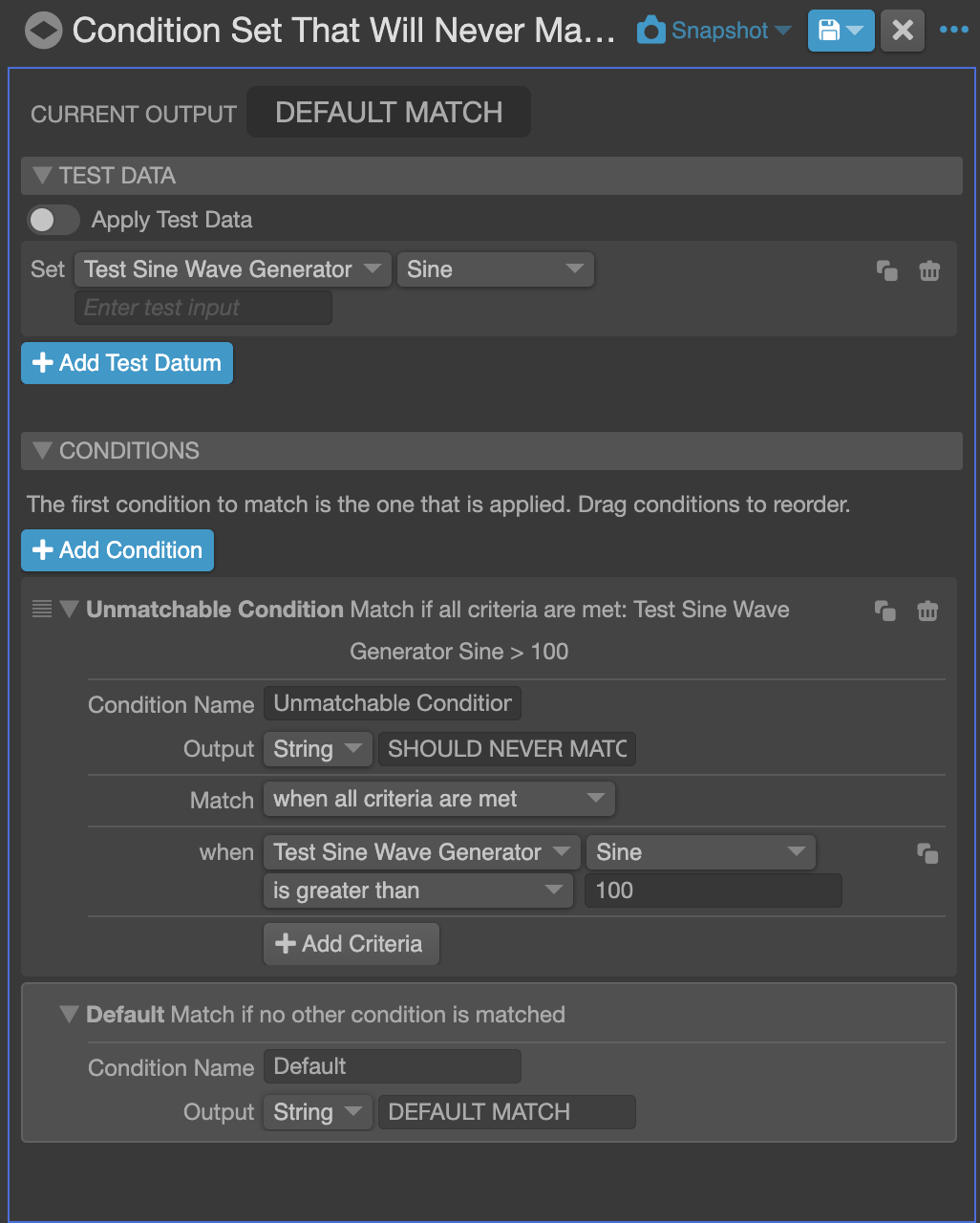
Task: Enable the Apply Test Data switch
Action: [53, 220]
